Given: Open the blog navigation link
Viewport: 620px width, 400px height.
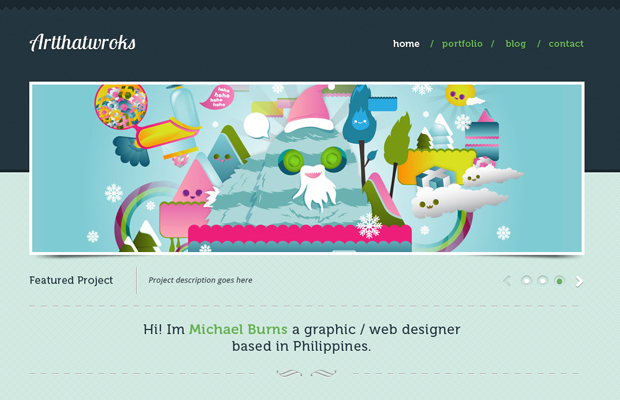Looking at the screenshot, I should 516,44.
